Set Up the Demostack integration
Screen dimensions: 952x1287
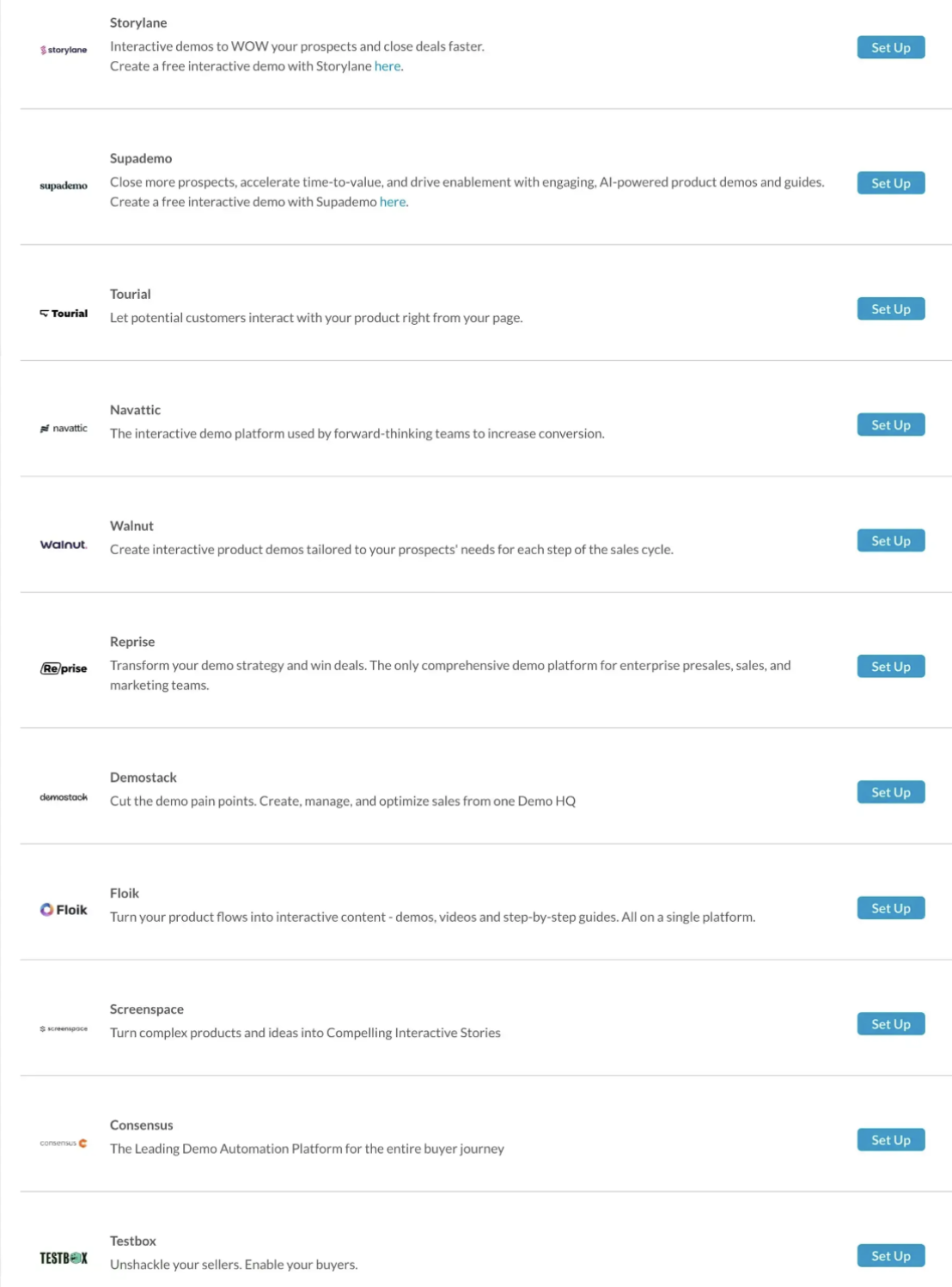(890, 791)
